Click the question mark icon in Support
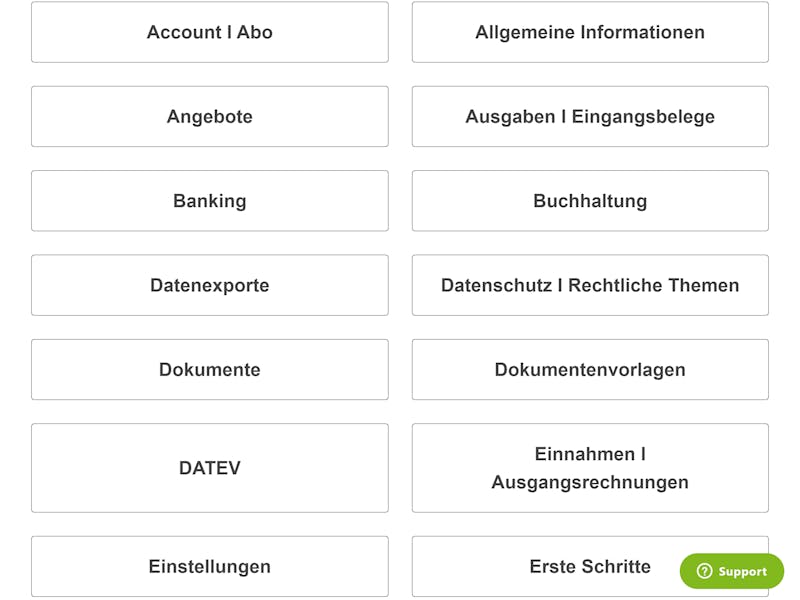800x600 pixels. tap(704, 571)
